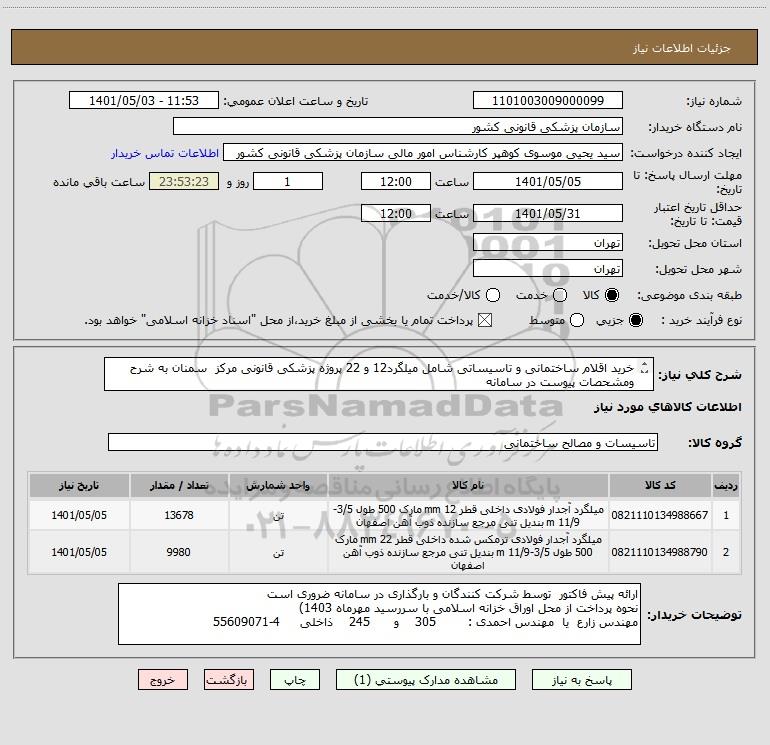Select the کالا/خدمت radio button
The image size is (770, 745).
pyautogui.click(x=493, y=295)
